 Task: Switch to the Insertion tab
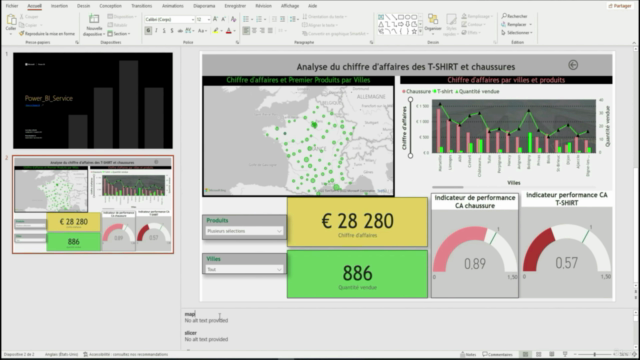[x=59, y=6]
